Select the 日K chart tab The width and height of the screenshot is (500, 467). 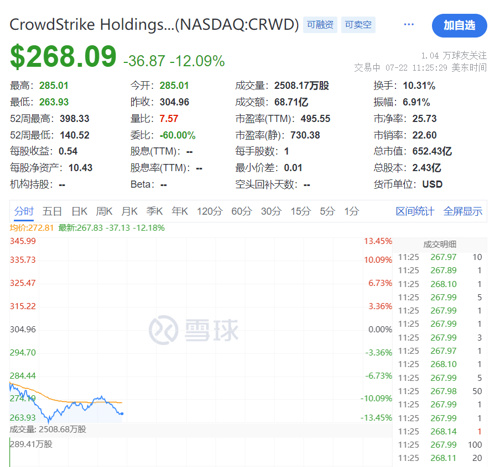tap(79, 211)
